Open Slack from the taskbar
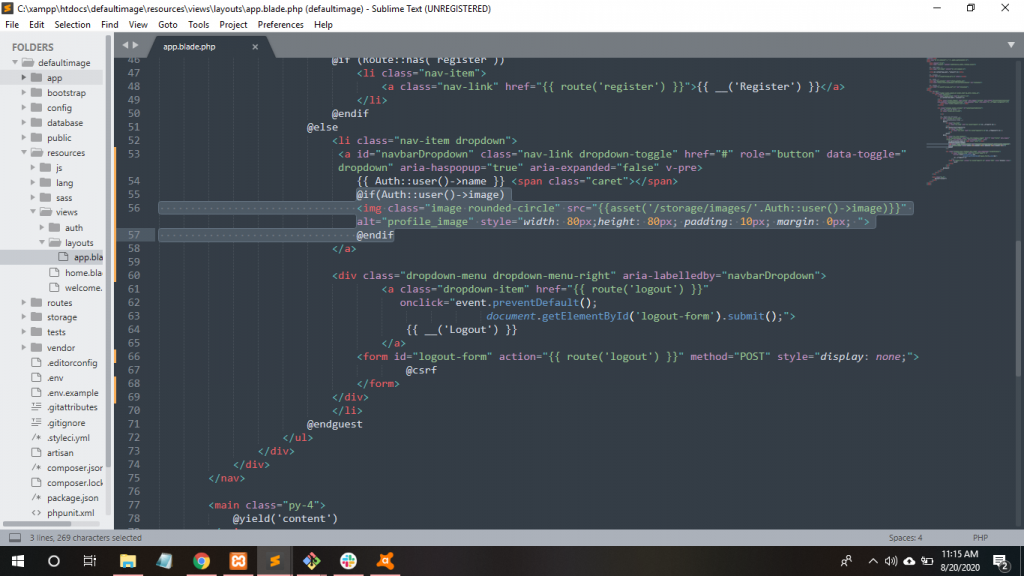 pos(348,561)
